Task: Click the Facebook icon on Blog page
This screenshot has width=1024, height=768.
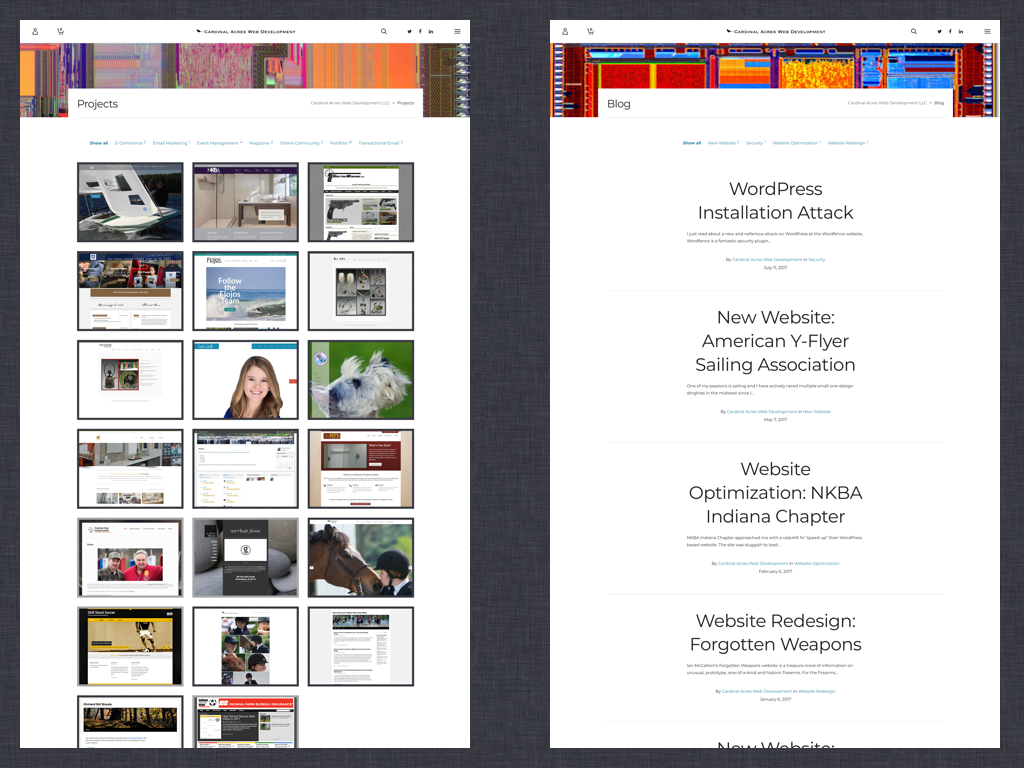Action: [950, 31]
